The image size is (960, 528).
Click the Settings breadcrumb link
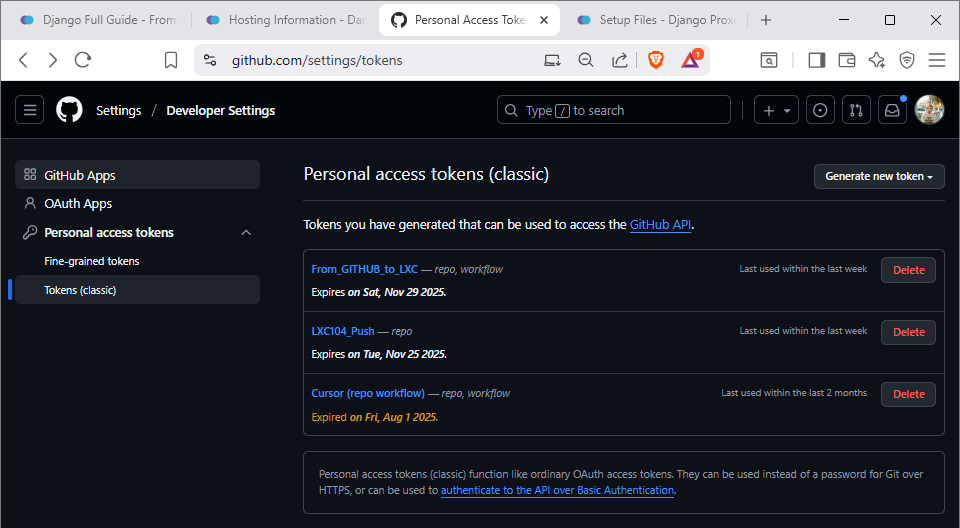119,111
